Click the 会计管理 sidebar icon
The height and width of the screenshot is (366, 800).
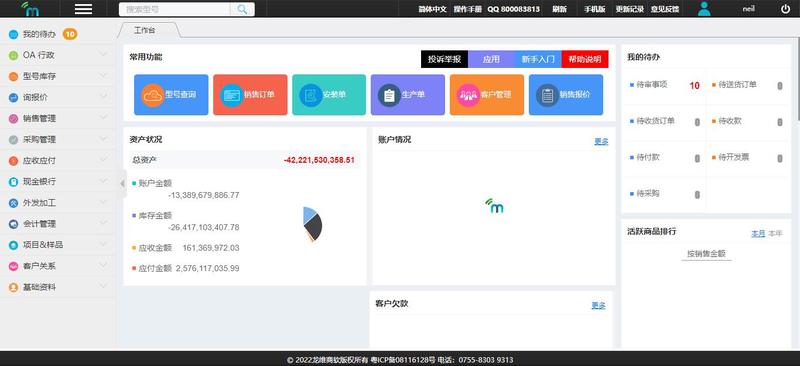pos(13,224)
